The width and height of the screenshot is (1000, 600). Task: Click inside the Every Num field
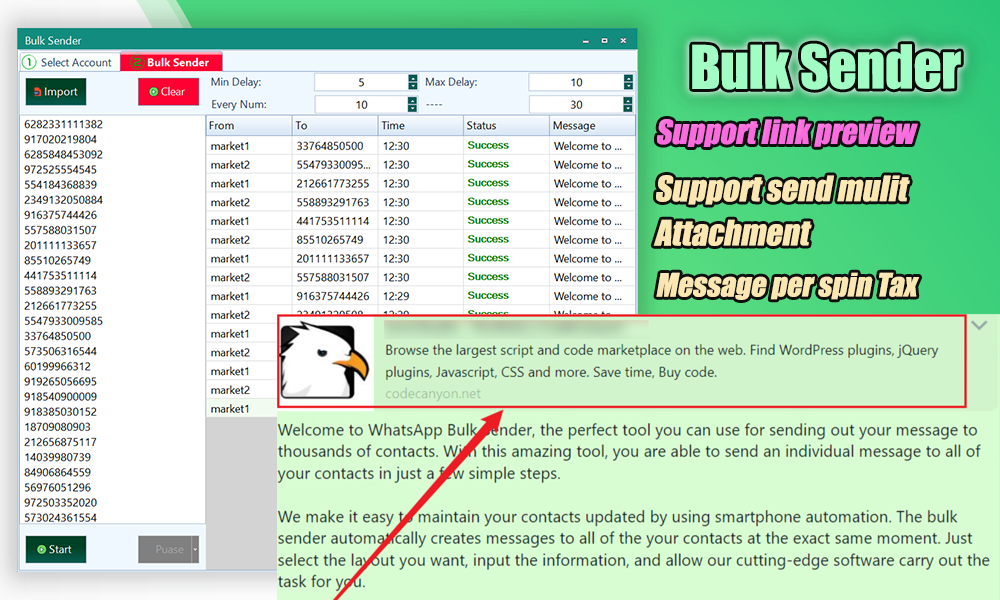(x=362, y=104)
